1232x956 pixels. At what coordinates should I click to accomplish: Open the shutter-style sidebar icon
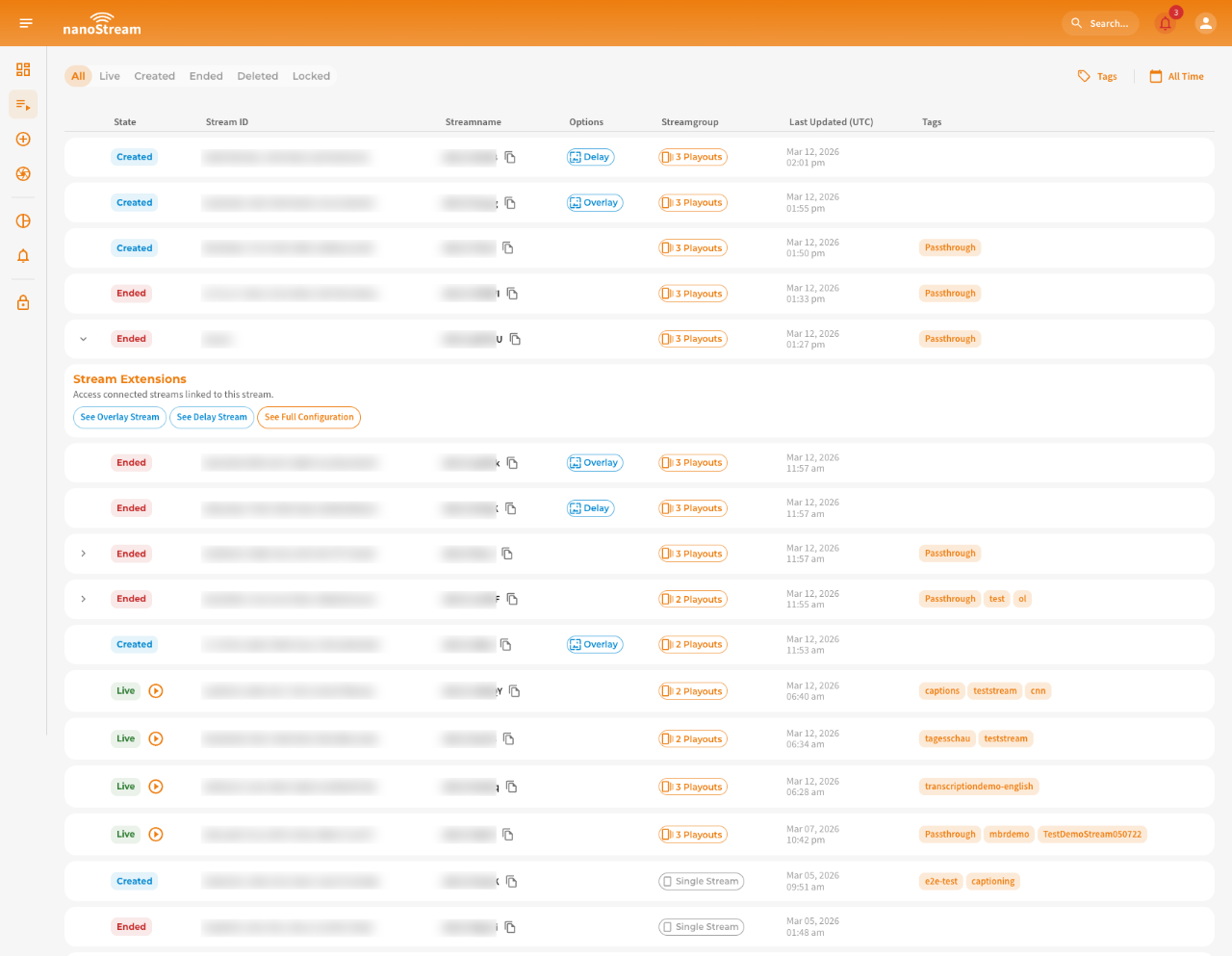pos(23,173)
